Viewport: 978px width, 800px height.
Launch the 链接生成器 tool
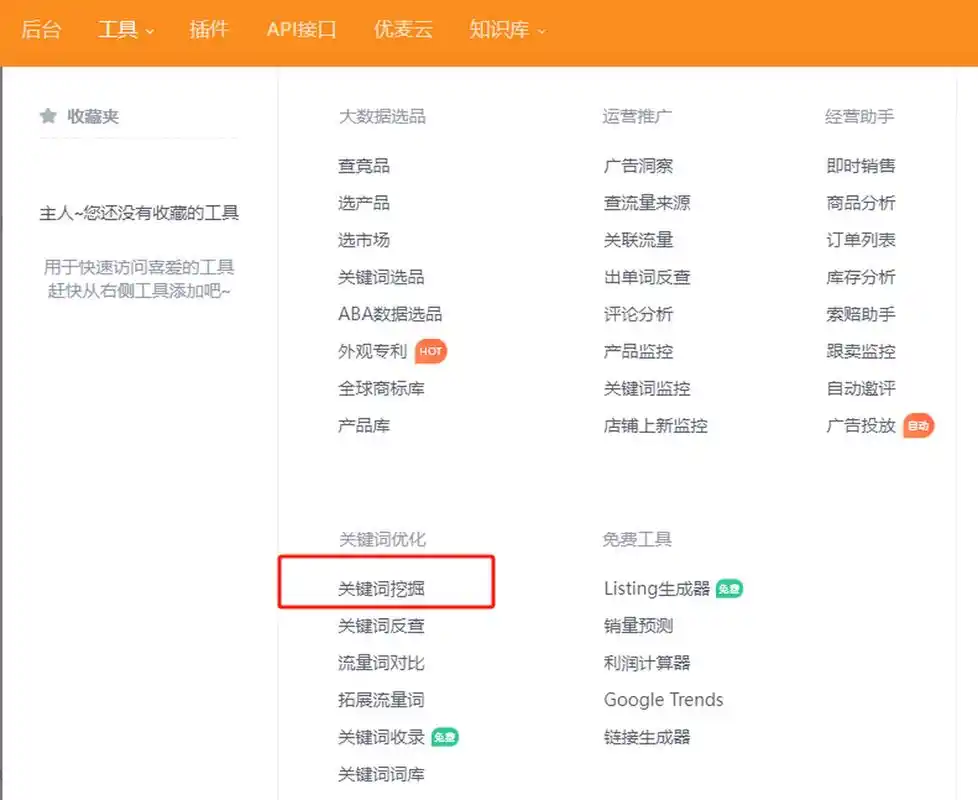[646, 737]
